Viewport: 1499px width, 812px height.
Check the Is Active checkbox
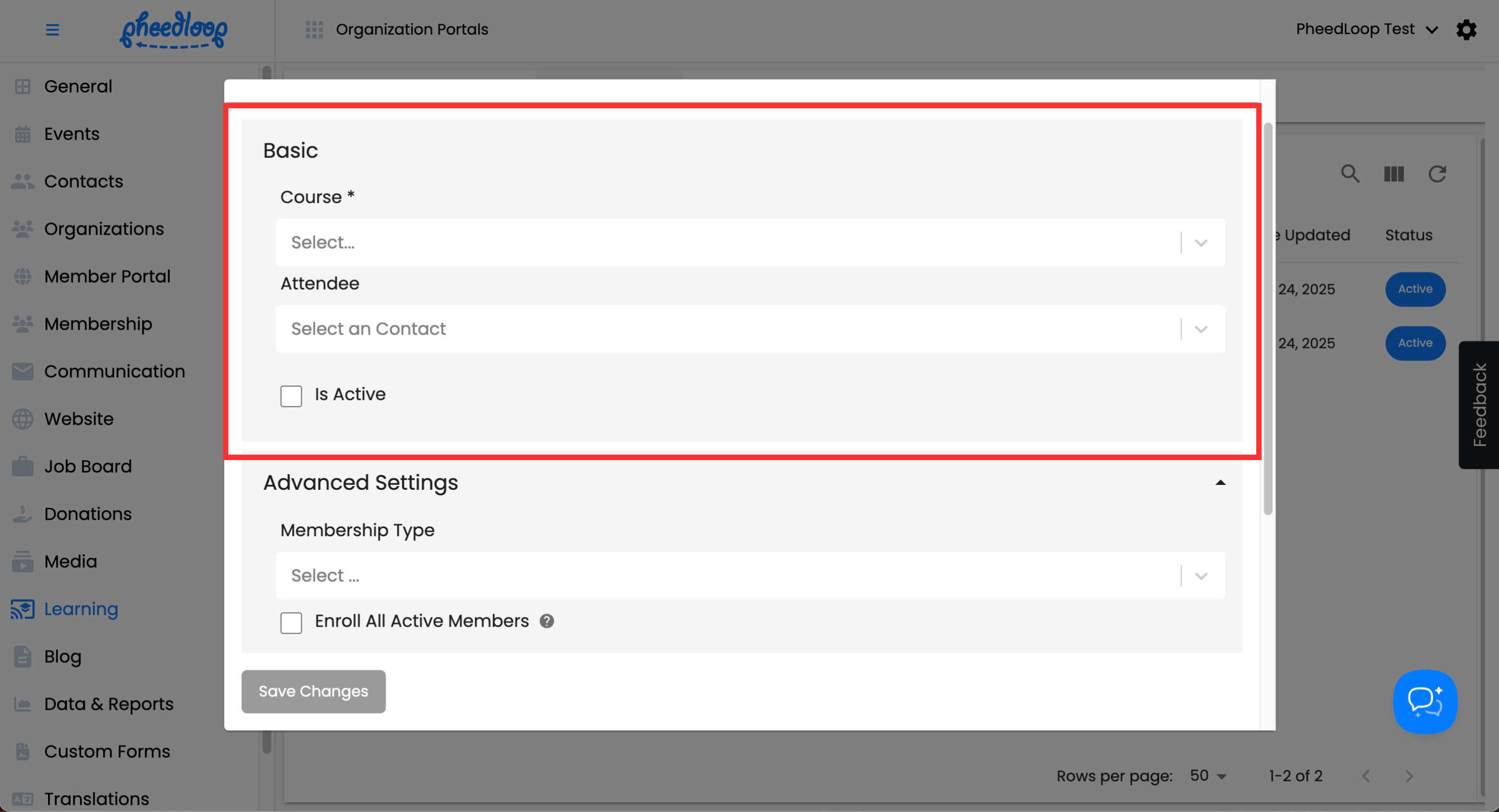[x=291, y=396]
